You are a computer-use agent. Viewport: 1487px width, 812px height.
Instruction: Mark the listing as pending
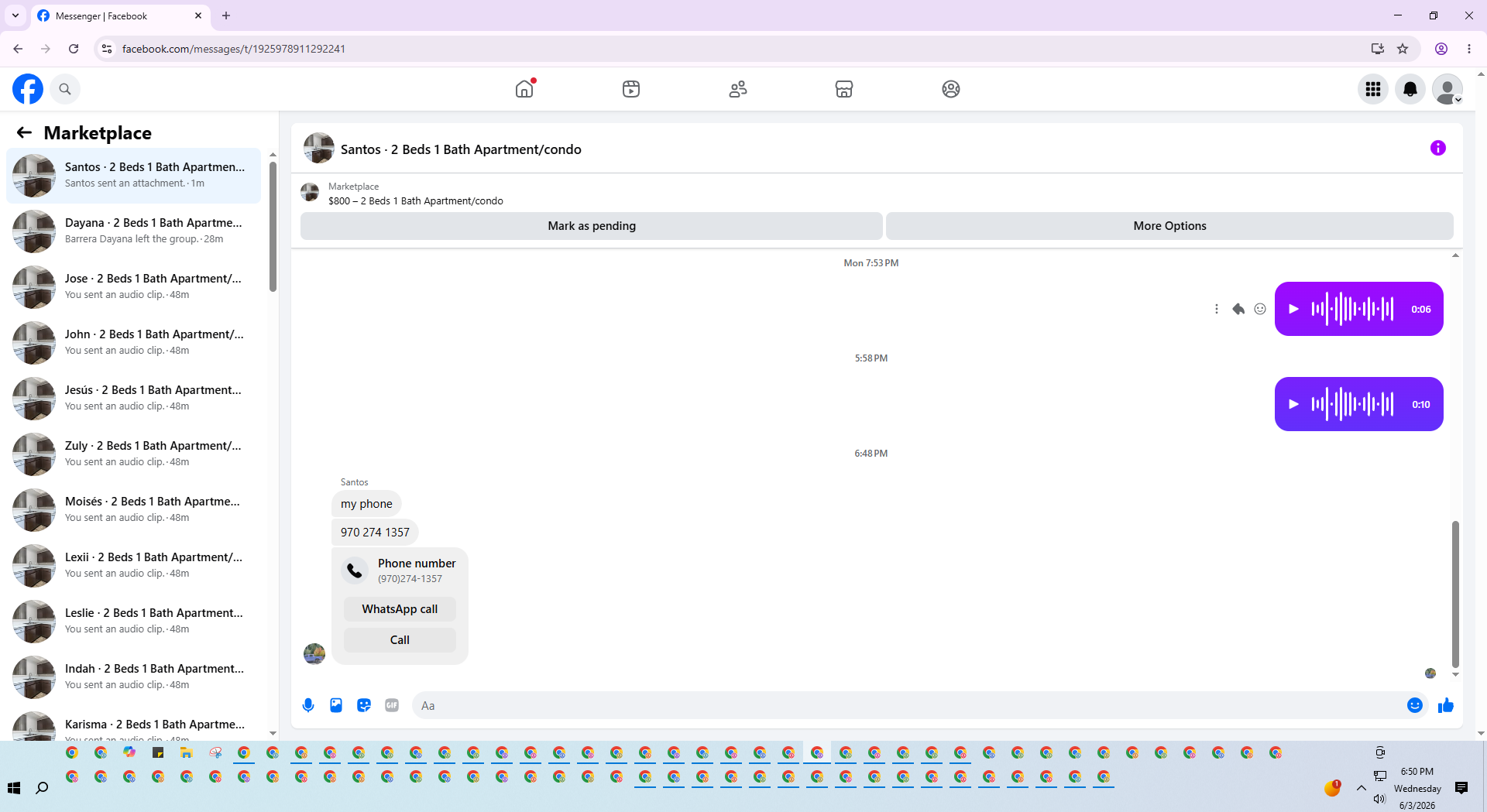(x=592, y=226)
